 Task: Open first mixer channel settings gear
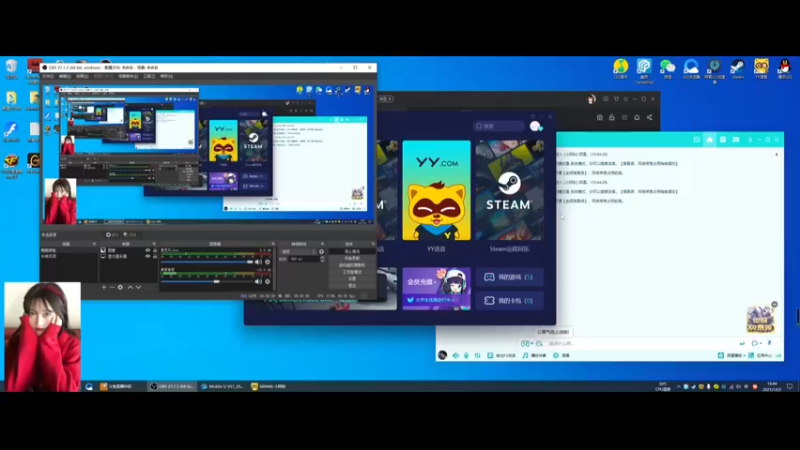point(267,262)
